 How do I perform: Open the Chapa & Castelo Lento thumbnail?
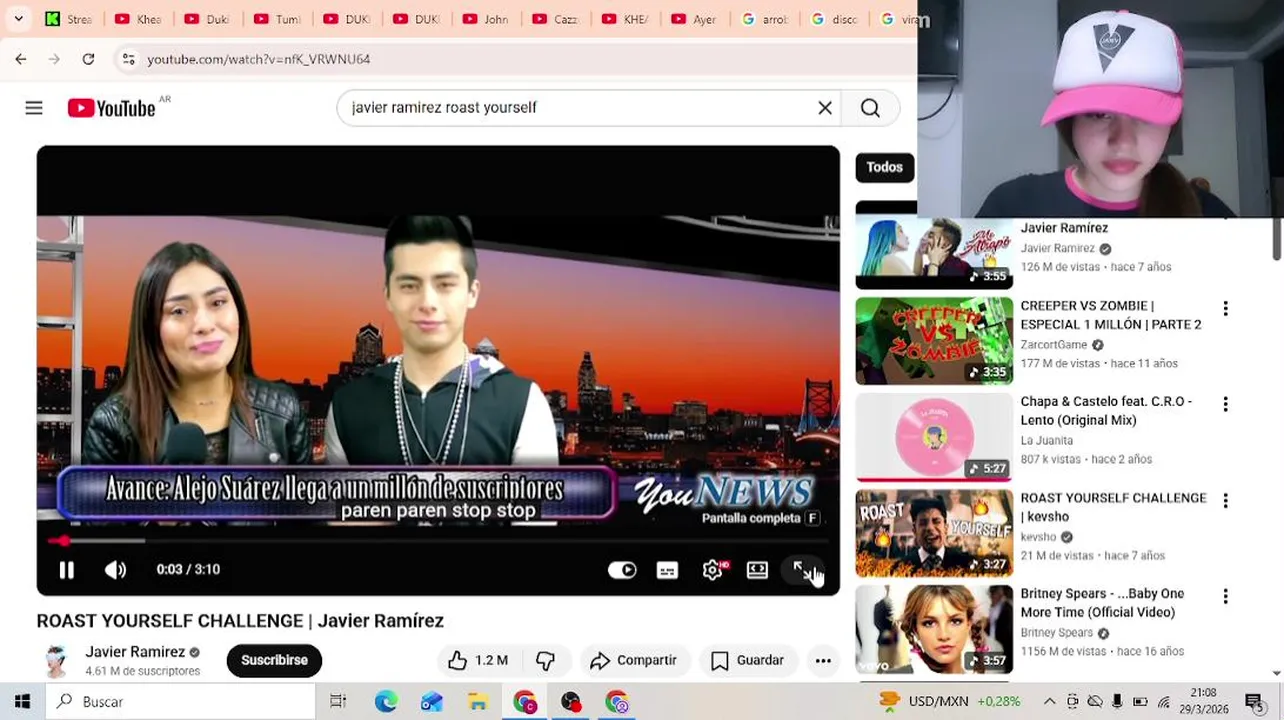[934, 437]
